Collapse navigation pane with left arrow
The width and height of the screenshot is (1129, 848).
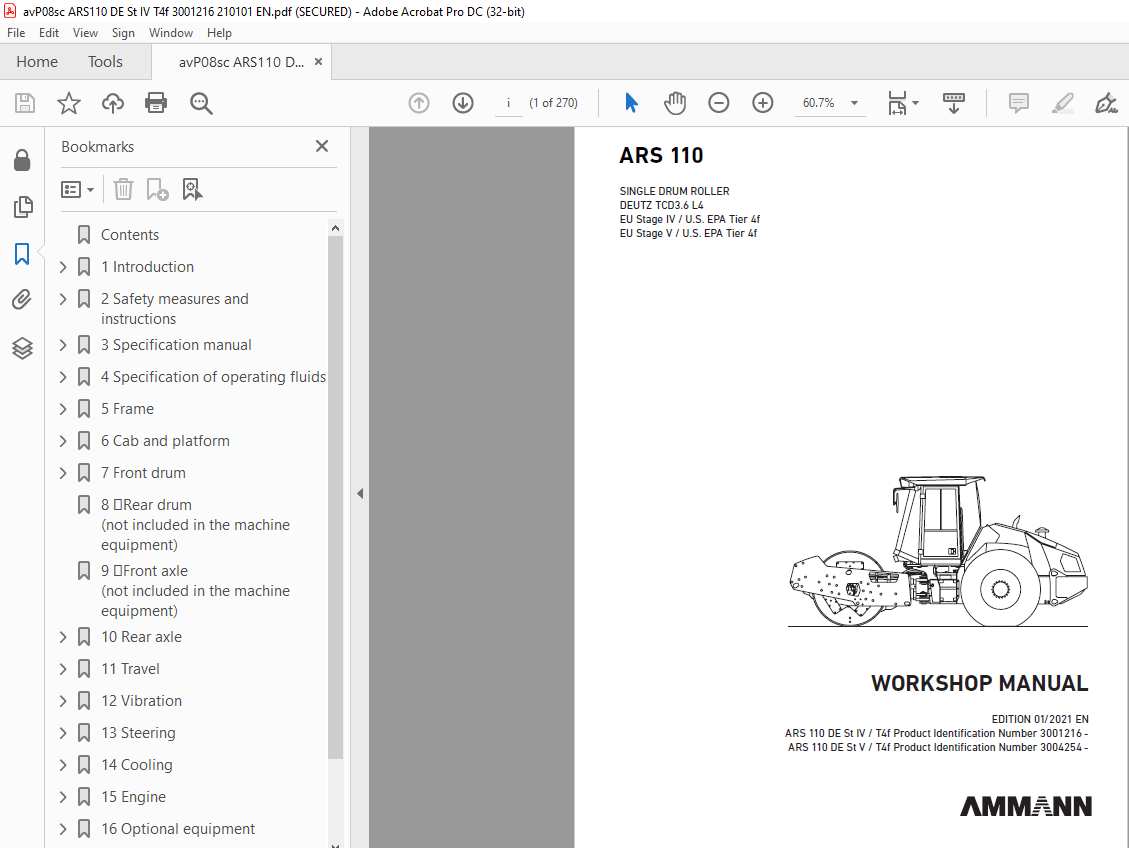click(x=360, y=493)
